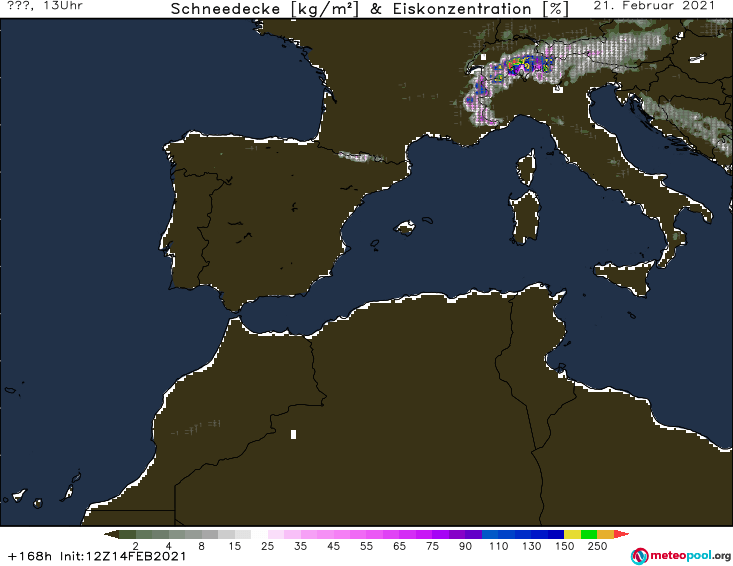Click legend value '15'

click(x=234, y=546)
